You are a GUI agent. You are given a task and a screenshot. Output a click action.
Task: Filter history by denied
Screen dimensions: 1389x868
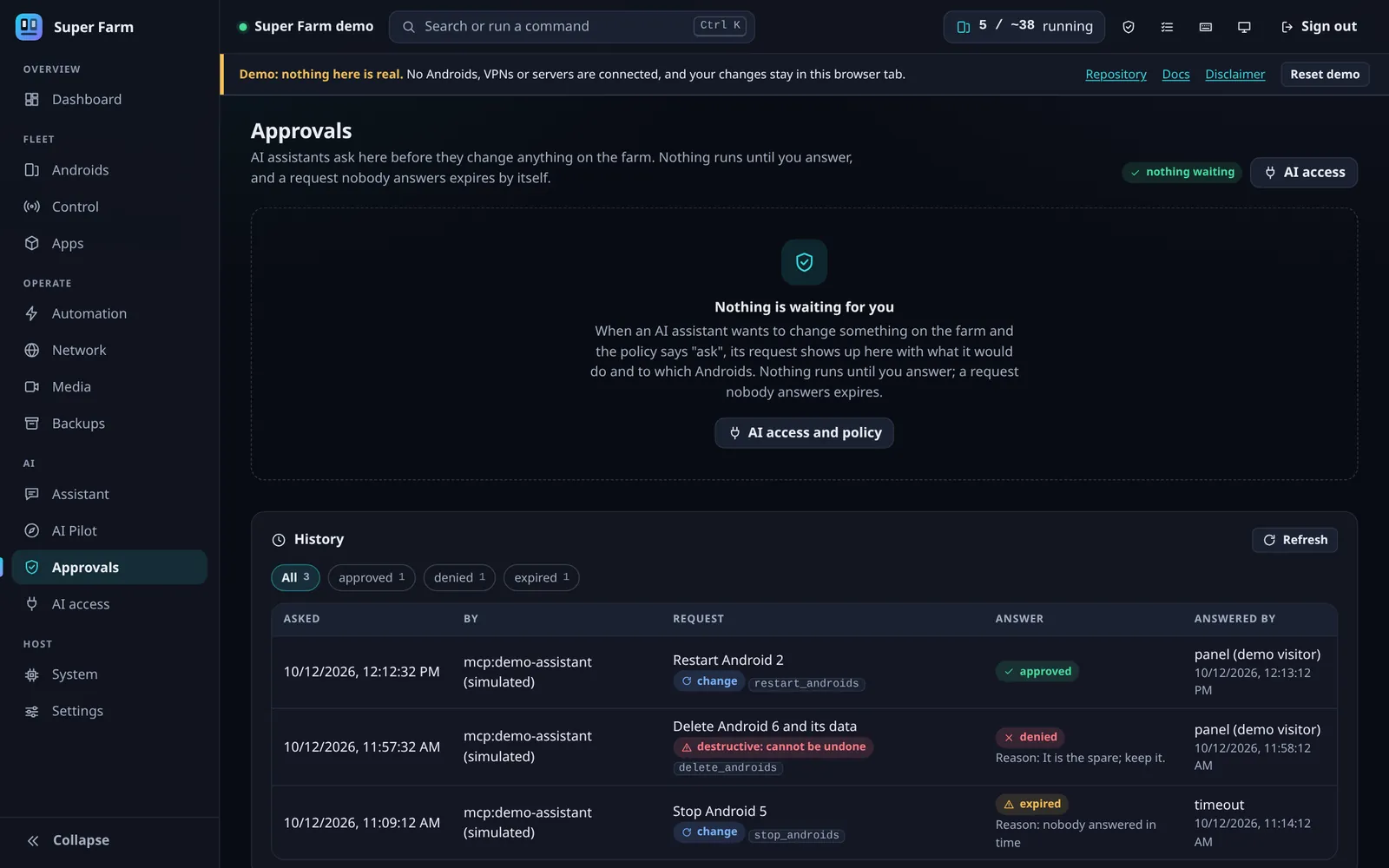coord(459,577)
